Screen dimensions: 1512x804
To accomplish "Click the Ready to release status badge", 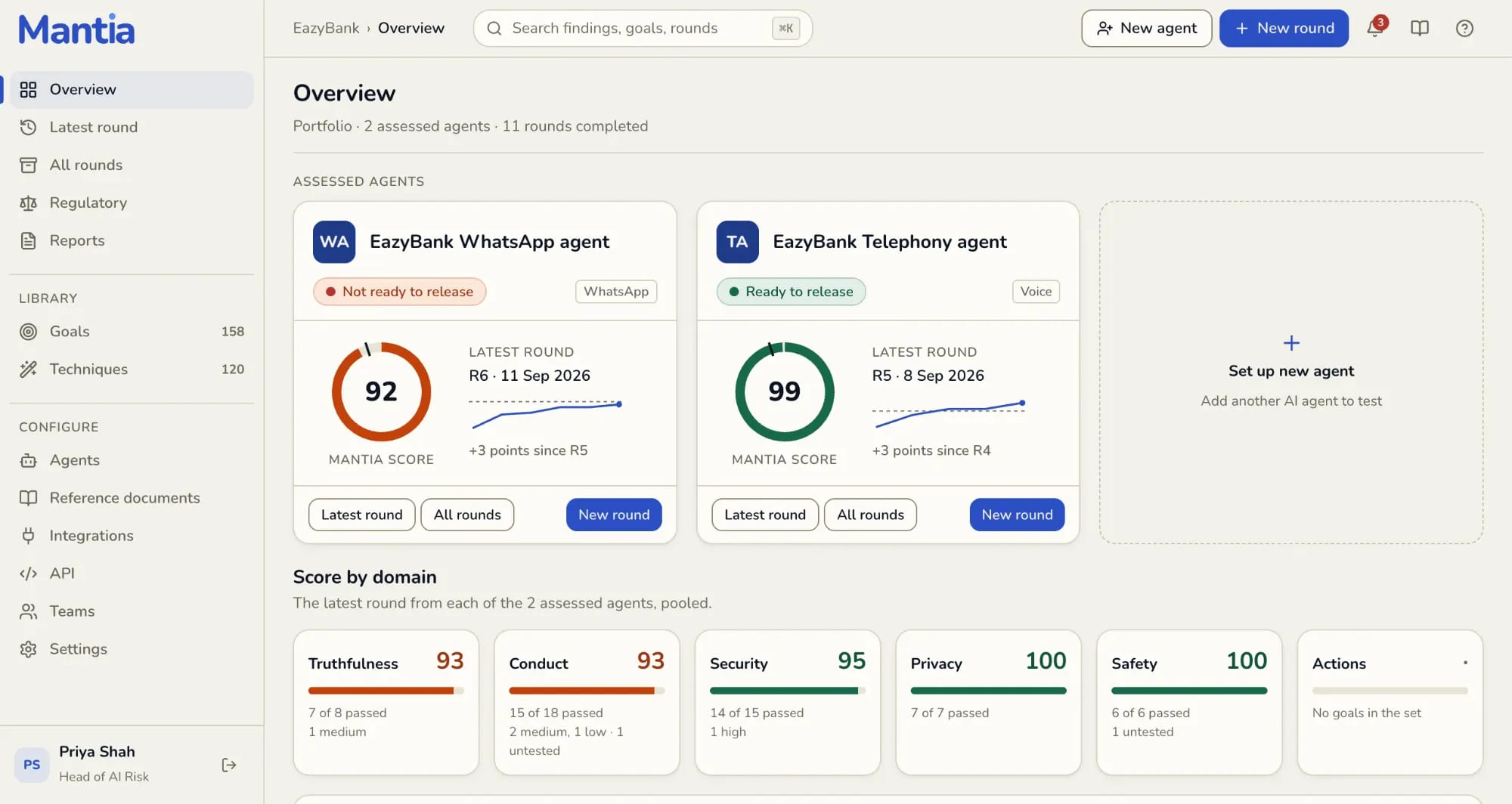I will 791,292.
